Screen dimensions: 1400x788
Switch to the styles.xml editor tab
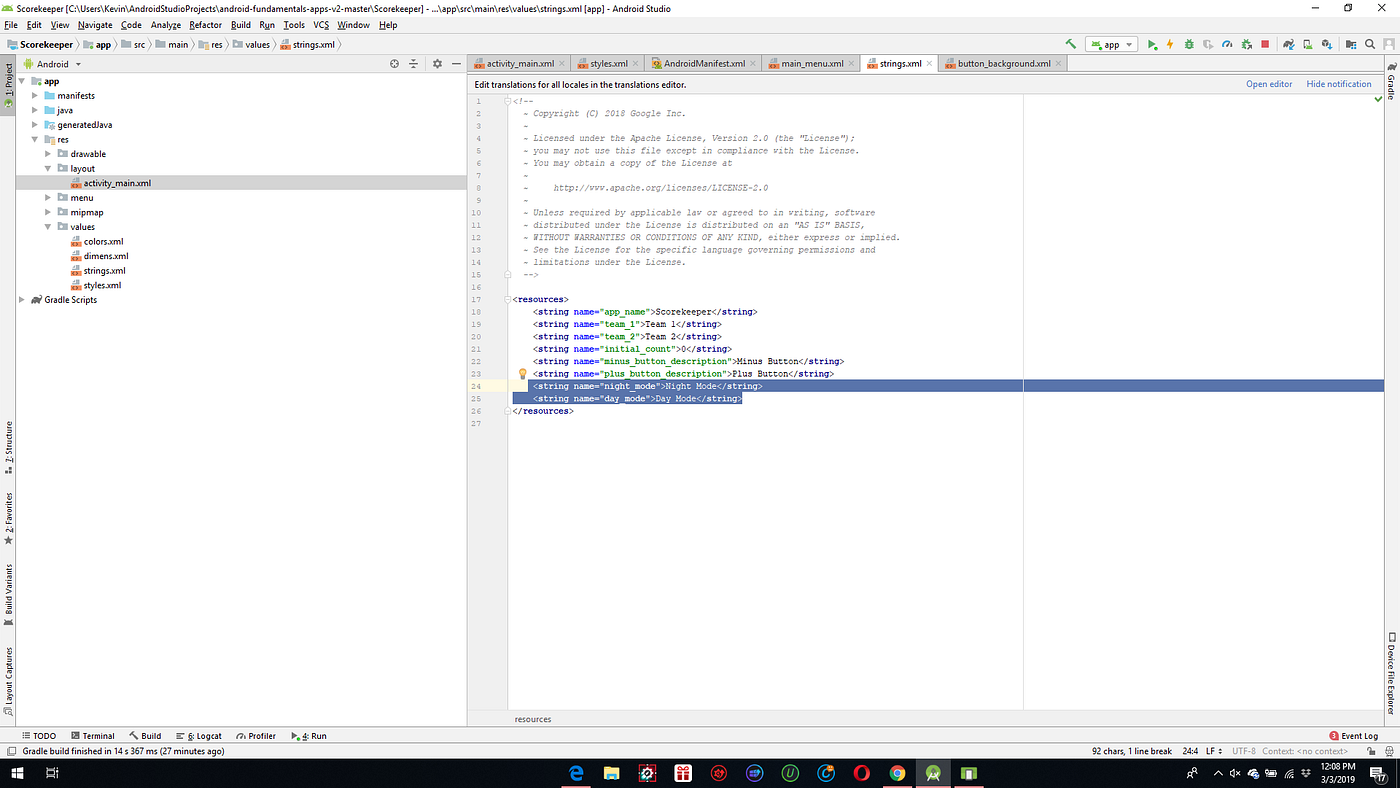coord(605,62)
